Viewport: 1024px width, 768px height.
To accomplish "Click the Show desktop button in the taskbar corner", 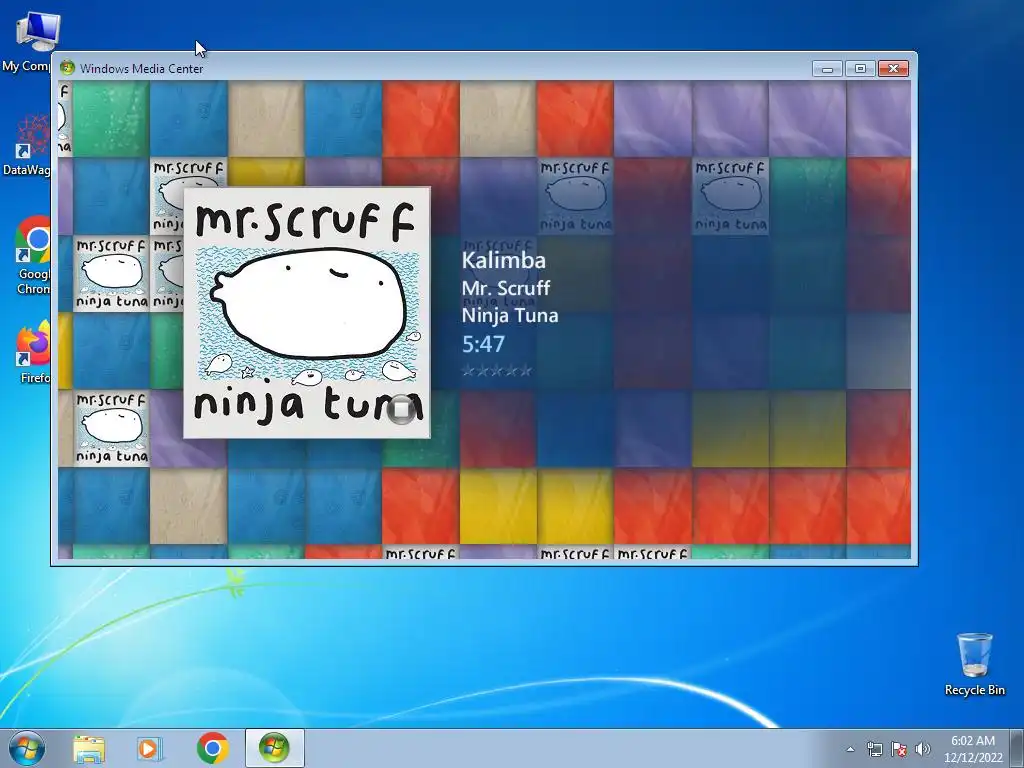I will (1017, 748).
